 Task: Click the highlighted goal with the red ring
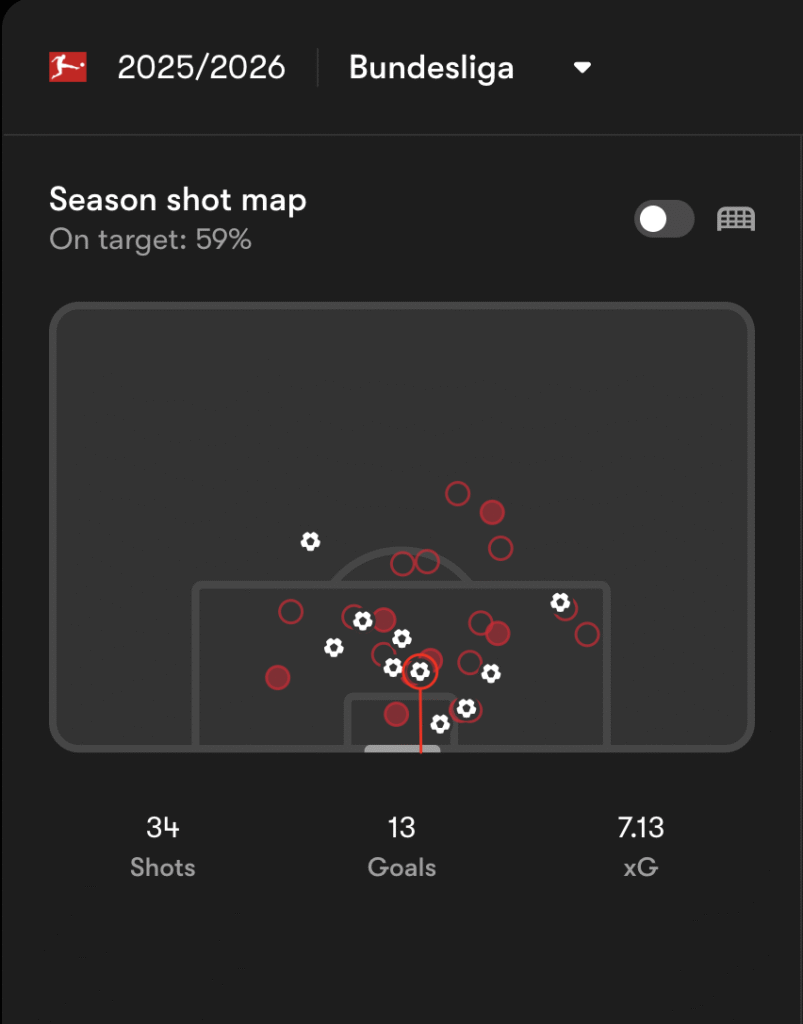(420, 672)
